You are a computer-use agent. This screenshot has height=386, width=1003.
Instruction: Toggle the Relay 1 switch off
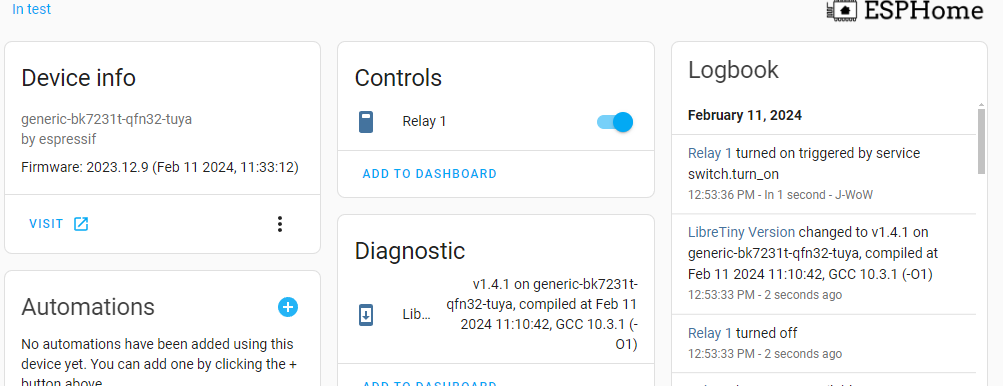pyautogui.click(x=615, y=122)
